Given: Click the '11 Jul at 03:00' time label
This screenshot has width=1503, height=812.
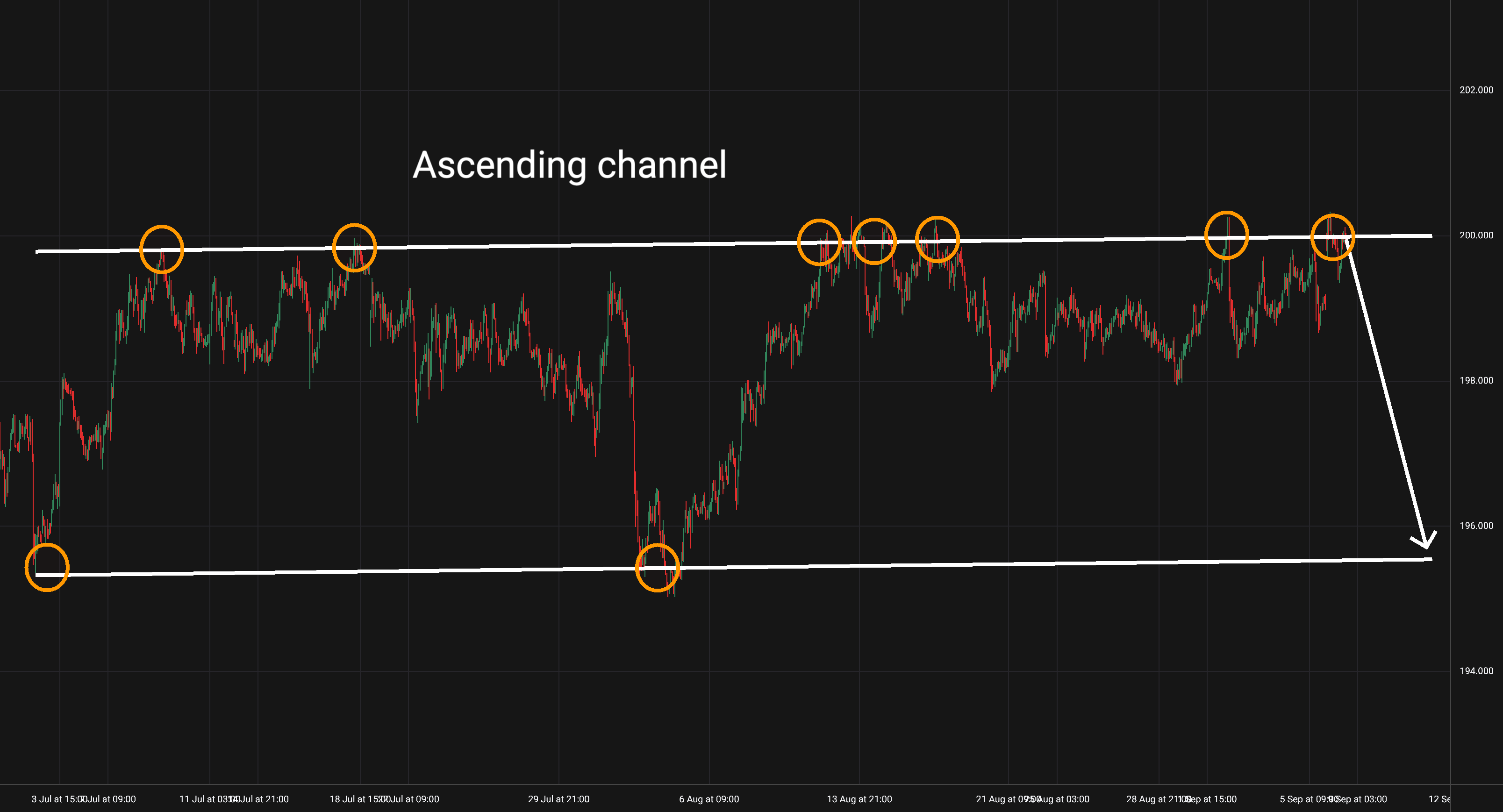Looking at the screenshot, I should [x=207, y=799].
